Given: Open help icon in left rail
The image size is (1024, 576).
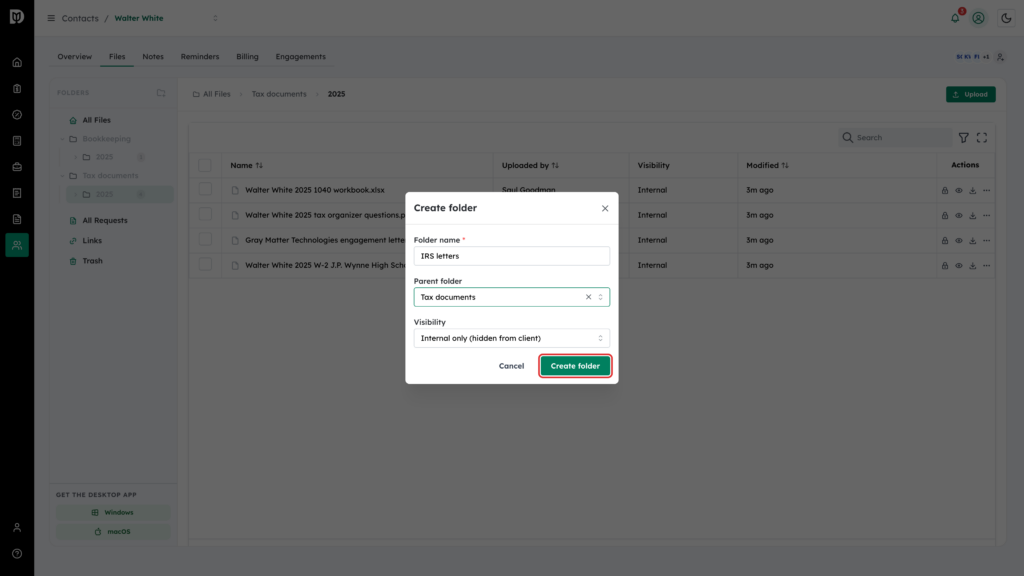Looking at the screenshot, I should pyautogui.click(x=17, y=554).
